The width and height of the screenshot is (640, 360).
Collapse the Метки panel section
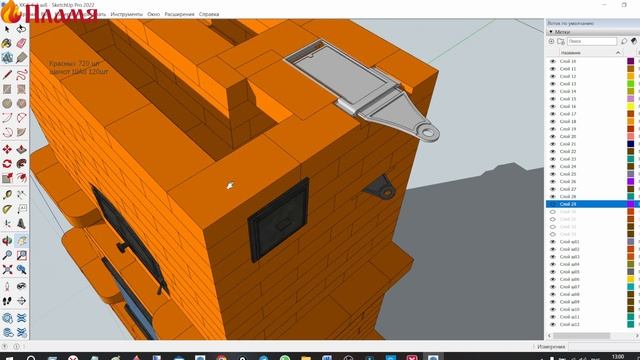click(551, 32)
